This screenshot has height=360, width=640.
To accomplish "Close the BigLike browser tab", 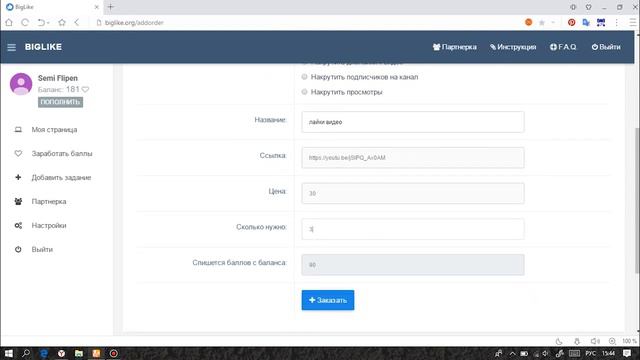I will [x=97, y=7].
